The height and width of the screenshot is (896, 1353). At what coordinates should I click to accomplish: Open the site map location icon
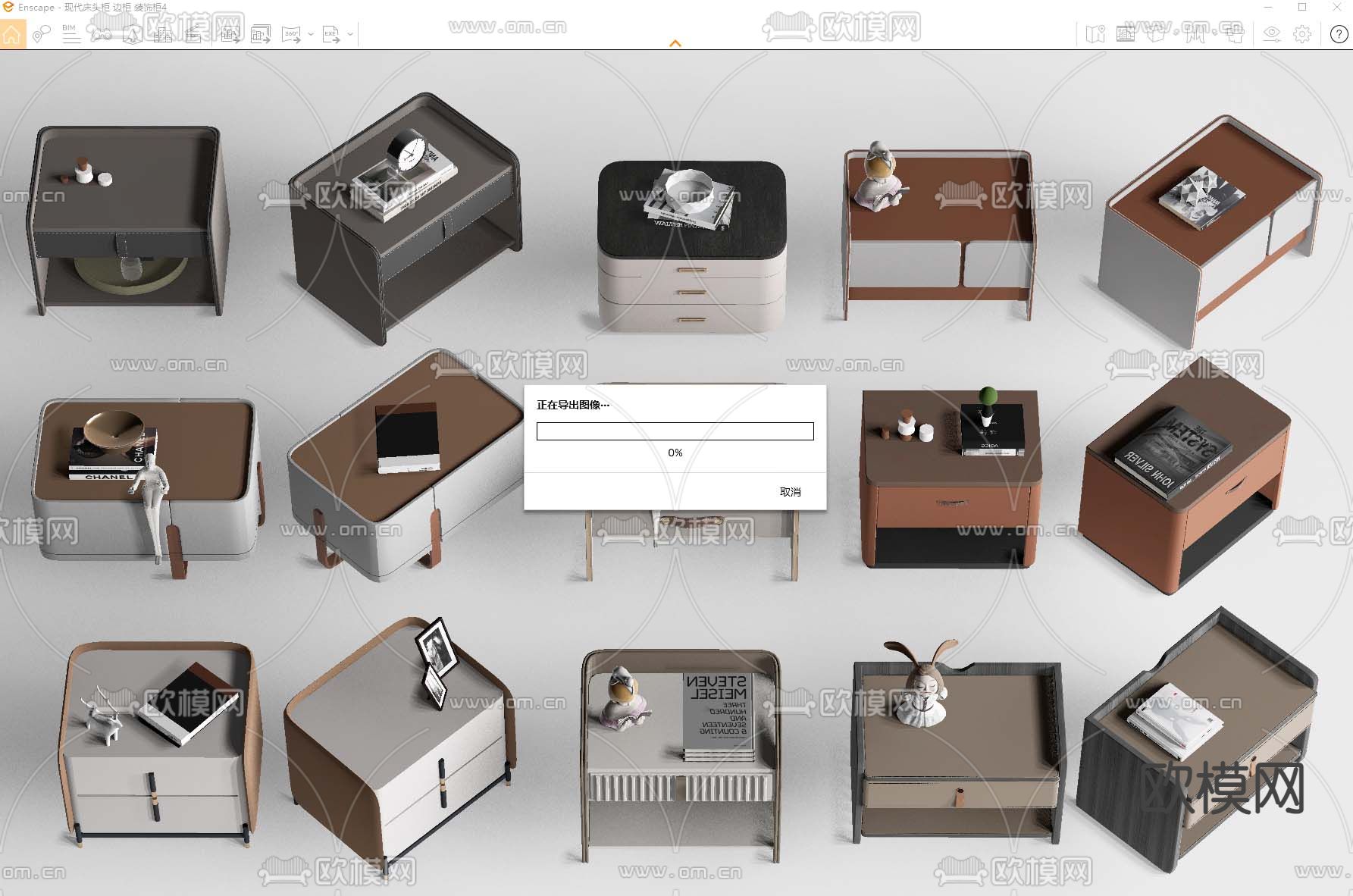[1095, 34]
